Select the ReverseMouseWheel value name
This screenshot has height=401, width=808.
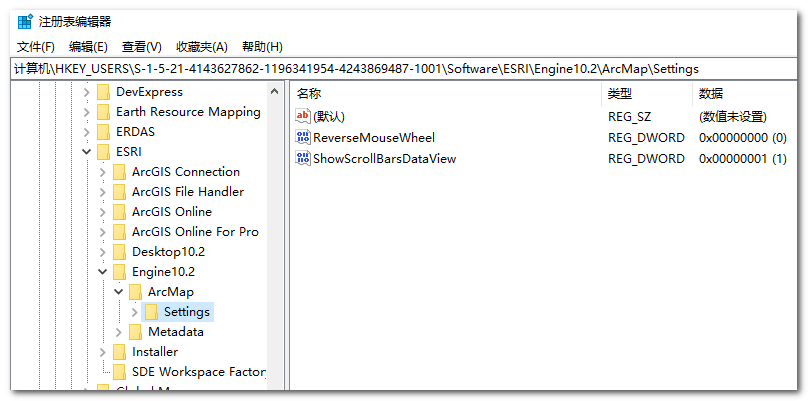tap(374, 138)
